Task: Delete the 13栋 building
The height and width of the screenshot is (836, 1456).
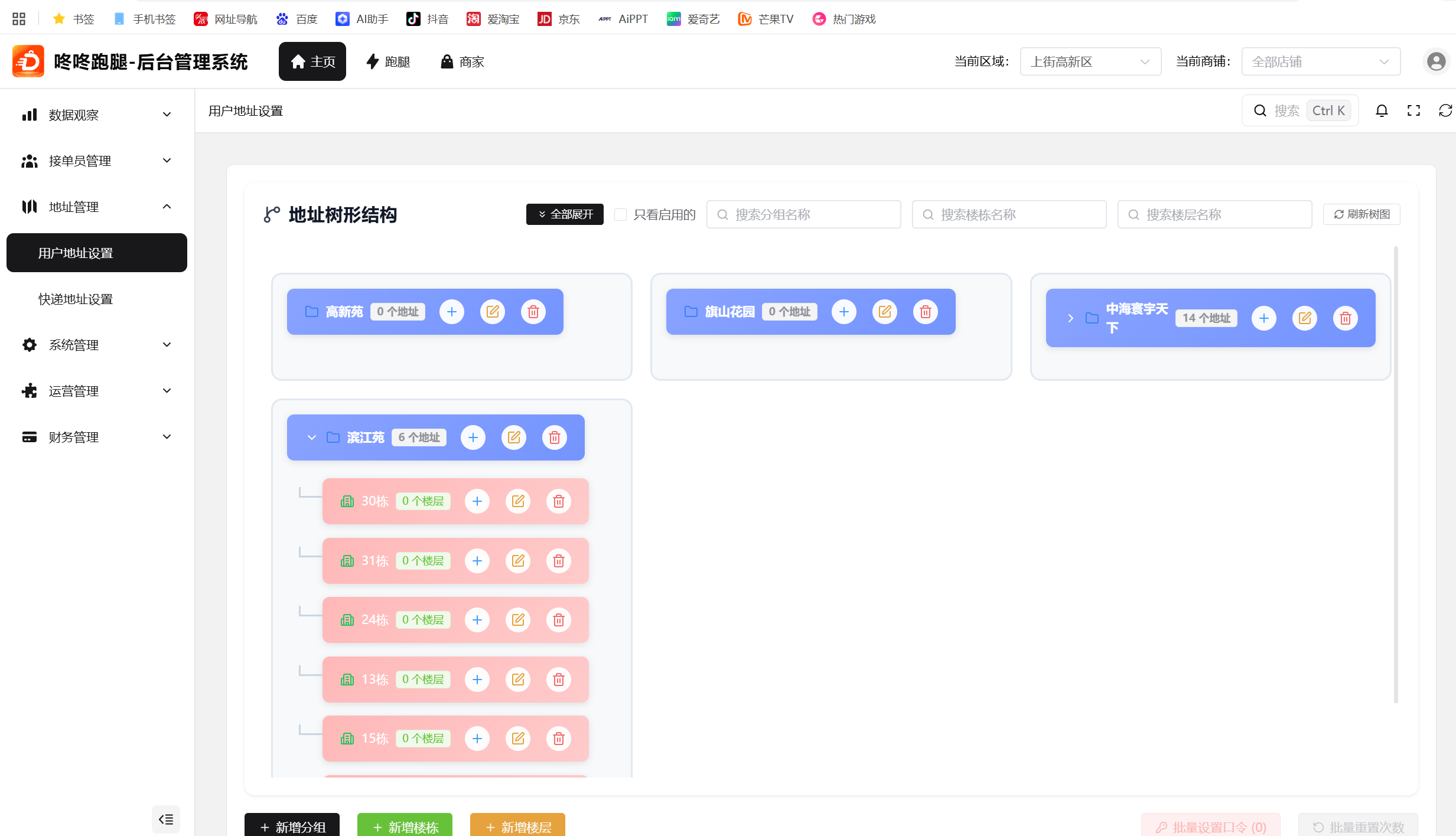Action: [x=559, y=680]
